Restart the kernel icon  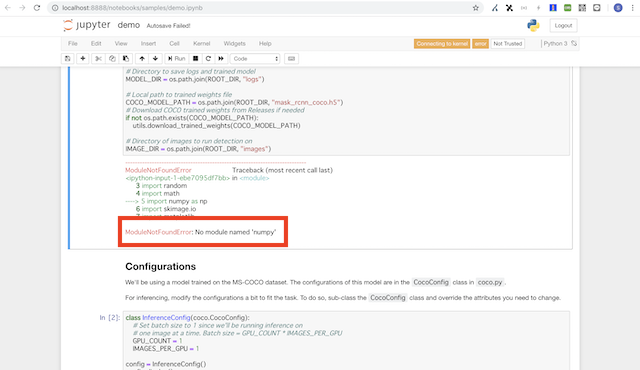click(x=208, y=59)
